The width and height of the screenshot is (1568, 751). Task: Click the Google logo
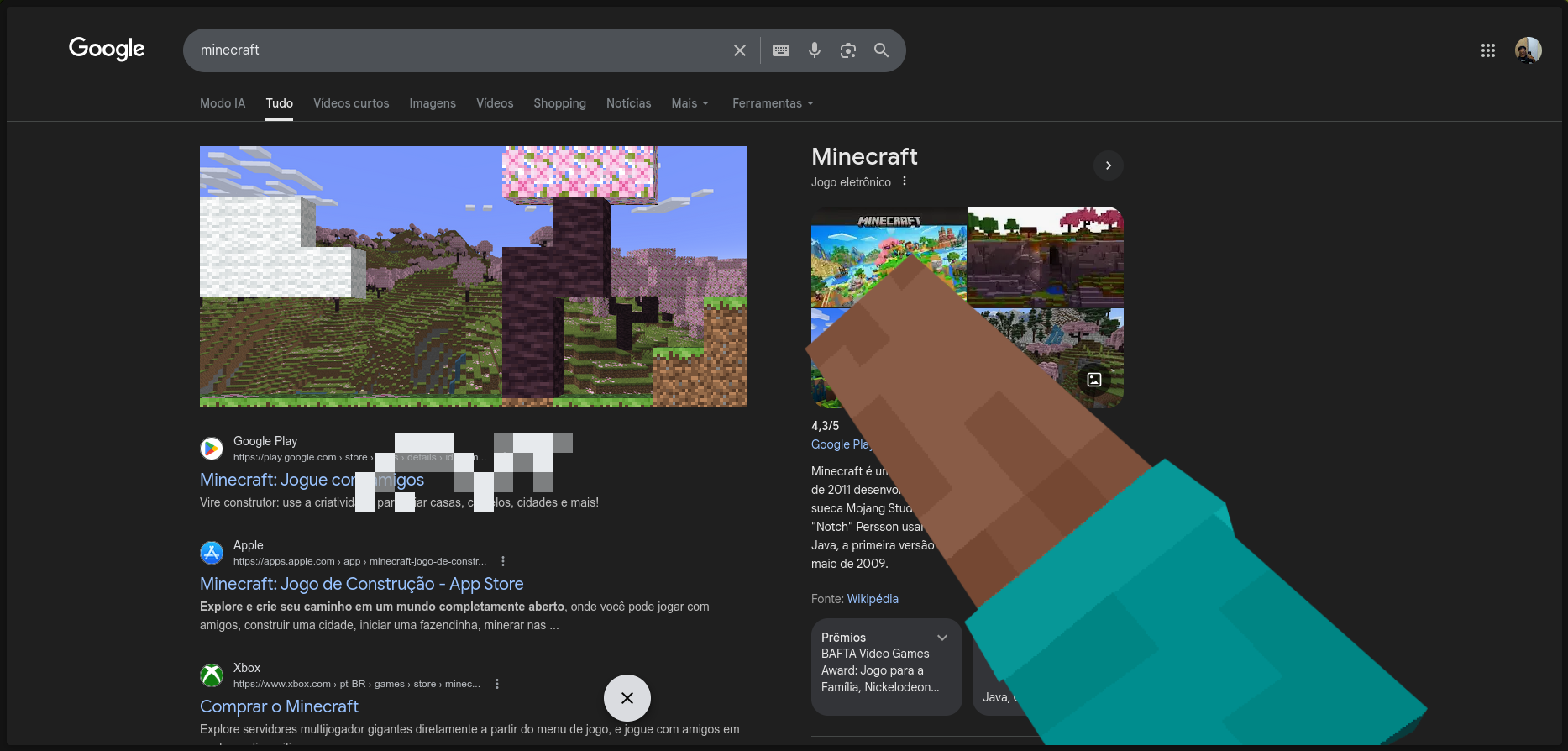pyautogui.click(x=107, y=49)
